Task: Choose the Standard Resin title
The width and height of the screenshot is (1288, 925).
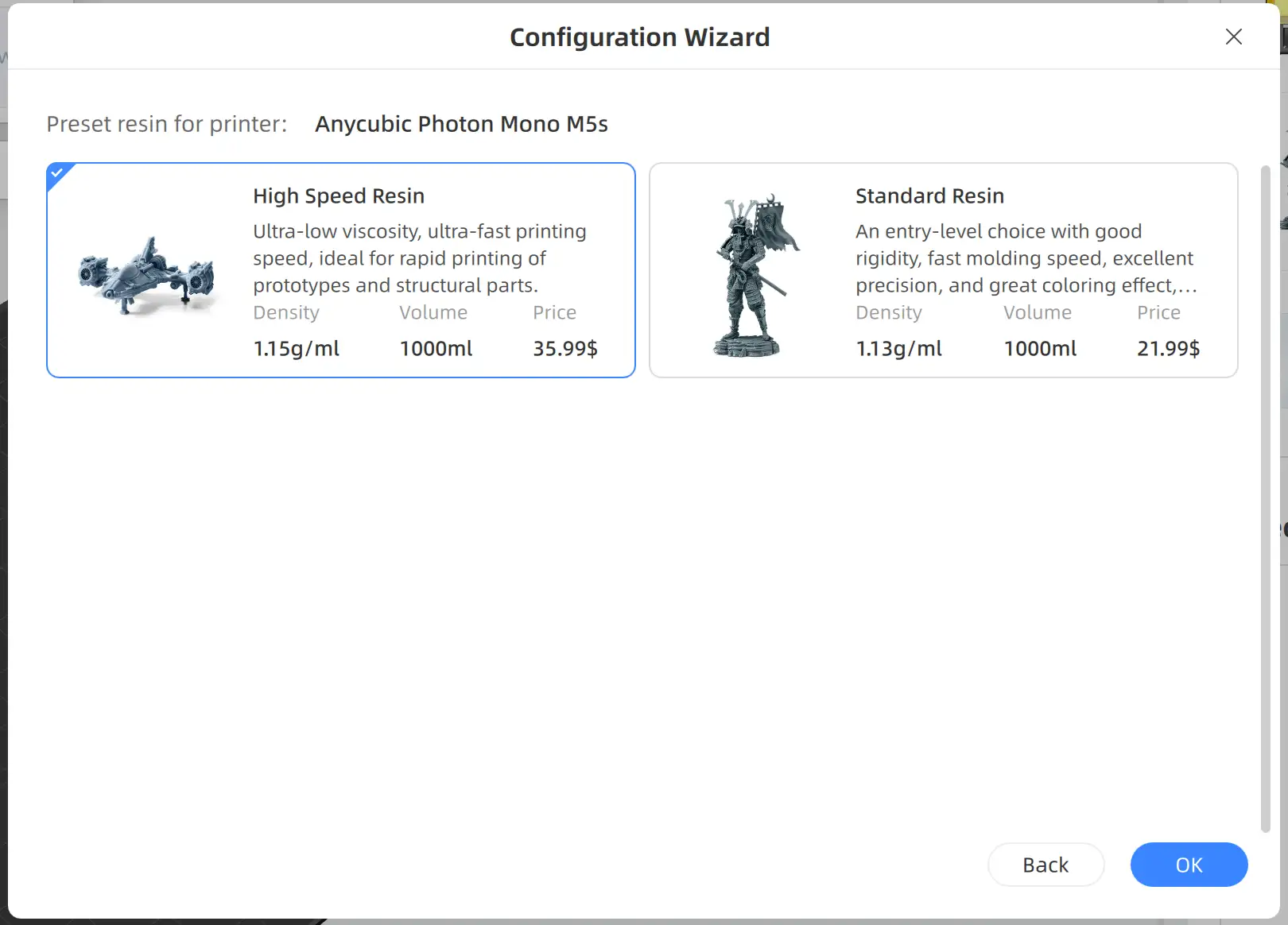Action: [929, 195]
